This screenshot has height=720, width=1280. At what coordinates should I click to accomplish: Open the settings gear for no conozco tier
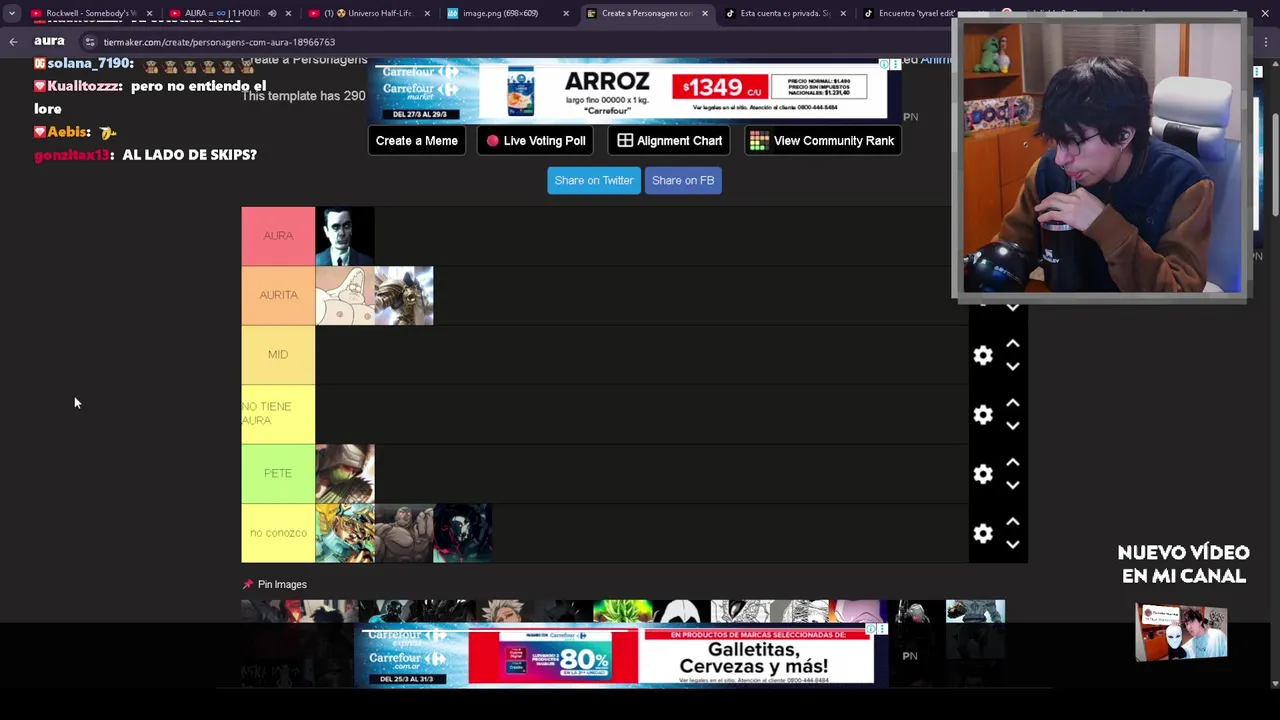click(x=983, y=533)
